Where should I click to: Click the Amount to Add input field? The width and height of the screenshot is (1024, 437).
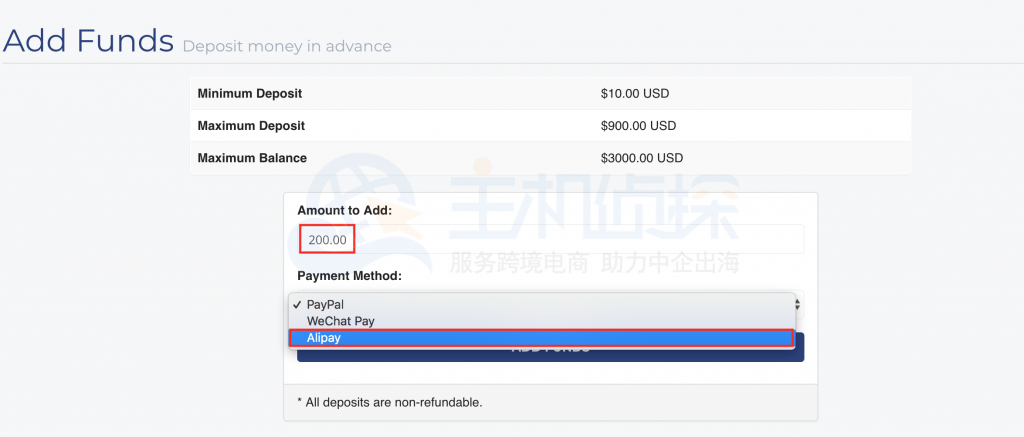click(x=550, y=240)
